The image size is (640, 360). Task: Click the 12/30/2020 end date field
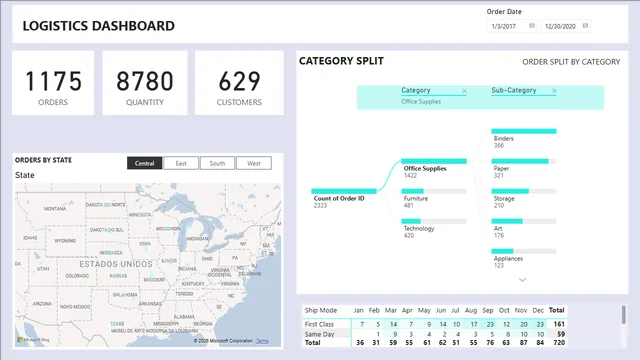pos(565,26)
